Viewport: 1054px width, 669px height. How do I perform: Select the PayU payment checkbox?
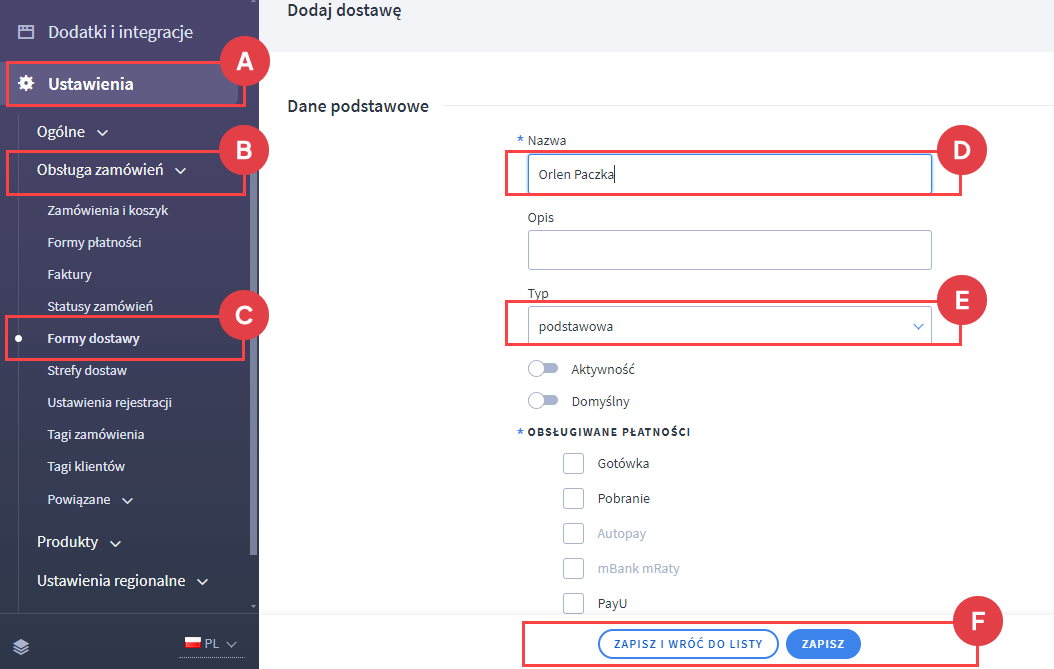pyautogui.click(x=573, y=603)
